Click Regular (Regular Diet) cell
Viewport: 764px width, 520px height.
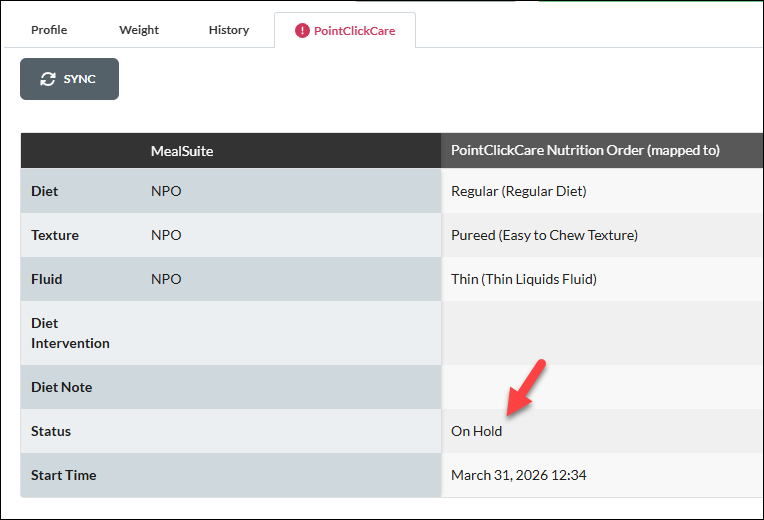(518, 191)
